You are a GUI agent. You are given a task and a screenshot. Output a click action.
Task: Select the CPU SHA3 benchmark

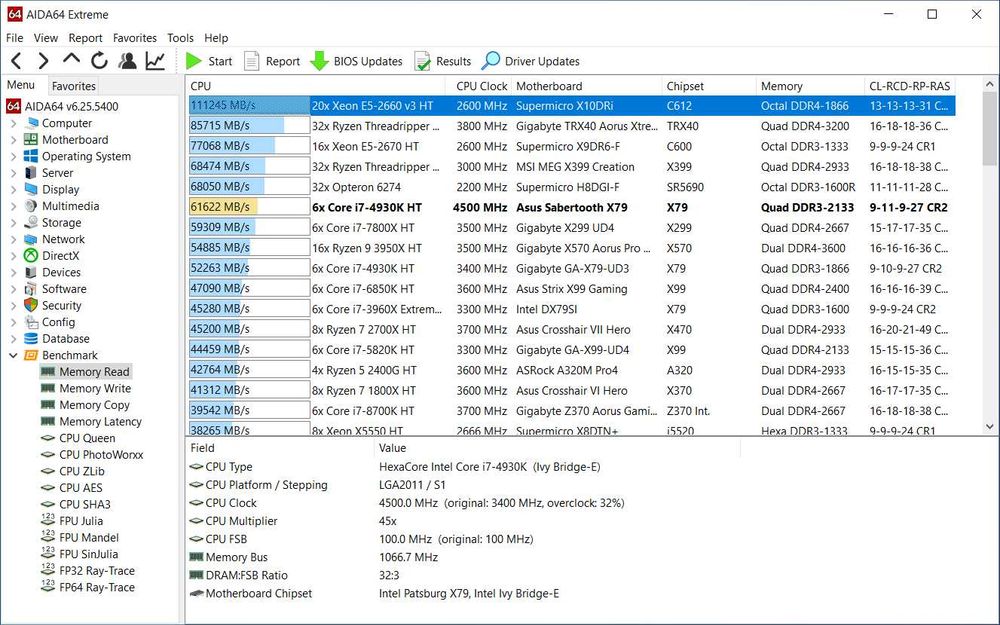pyautogui.click(x=75, y=504)
